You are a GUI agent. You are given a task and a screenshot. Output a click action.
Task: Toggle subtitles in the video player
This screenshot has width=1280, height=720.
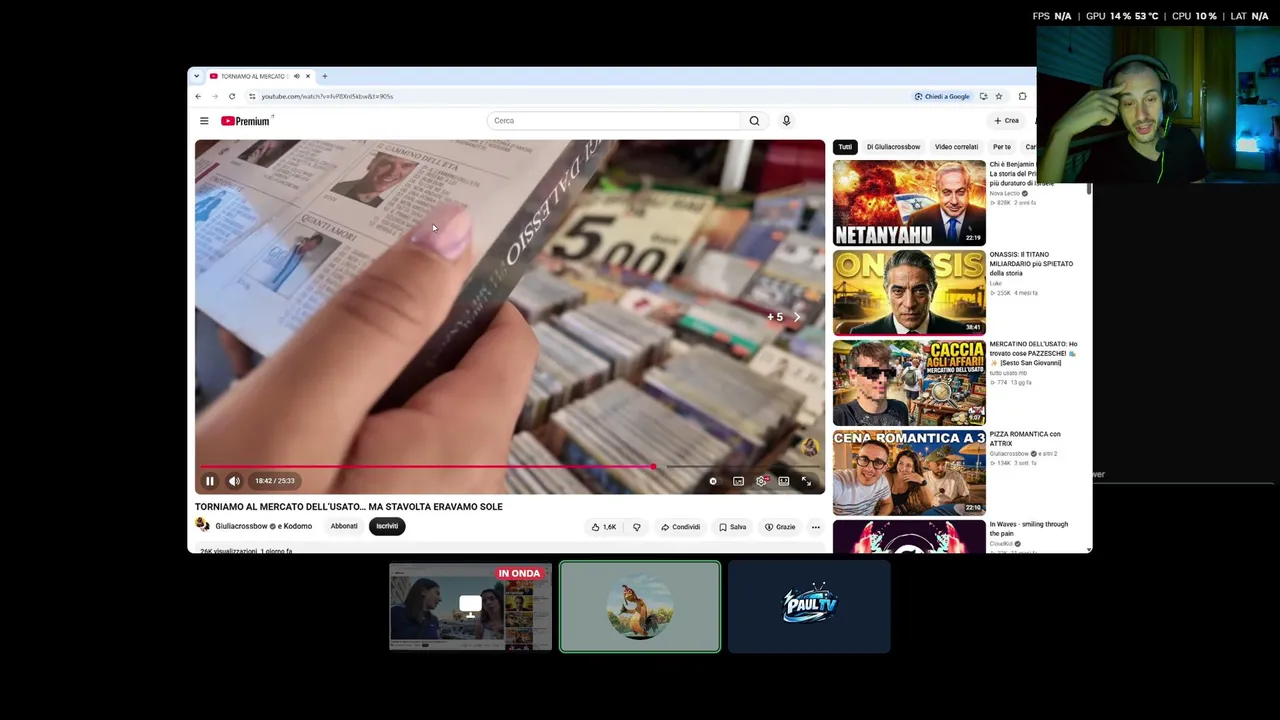coord(738,481)
